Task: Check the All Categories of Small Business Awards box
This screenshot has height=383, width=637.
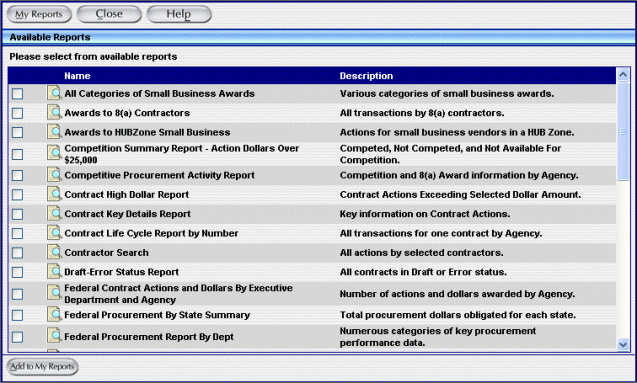Action: [x=17, y=94]
